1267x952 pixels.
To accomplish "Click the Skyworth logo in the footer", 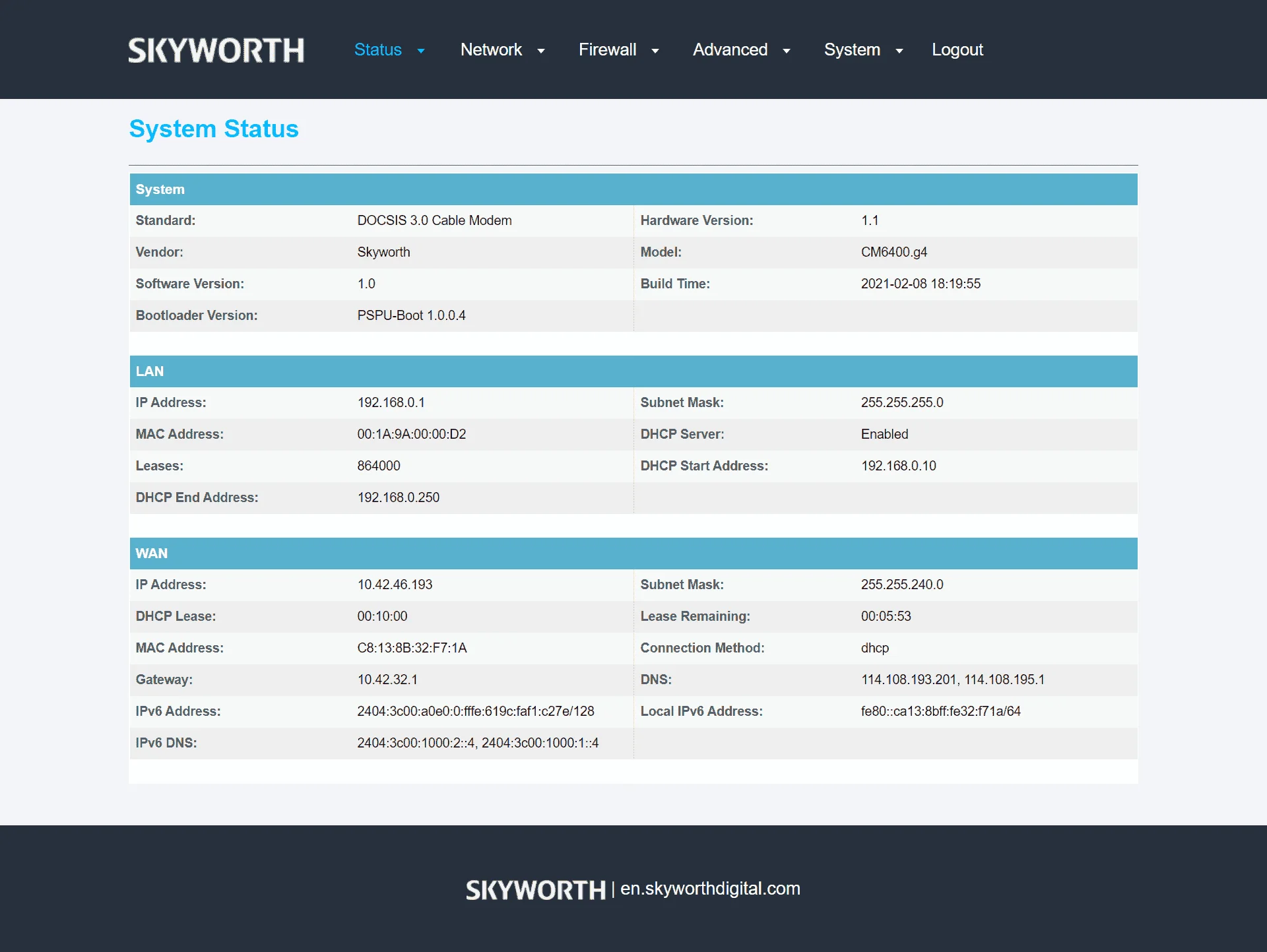I will (x=536, y=890).
